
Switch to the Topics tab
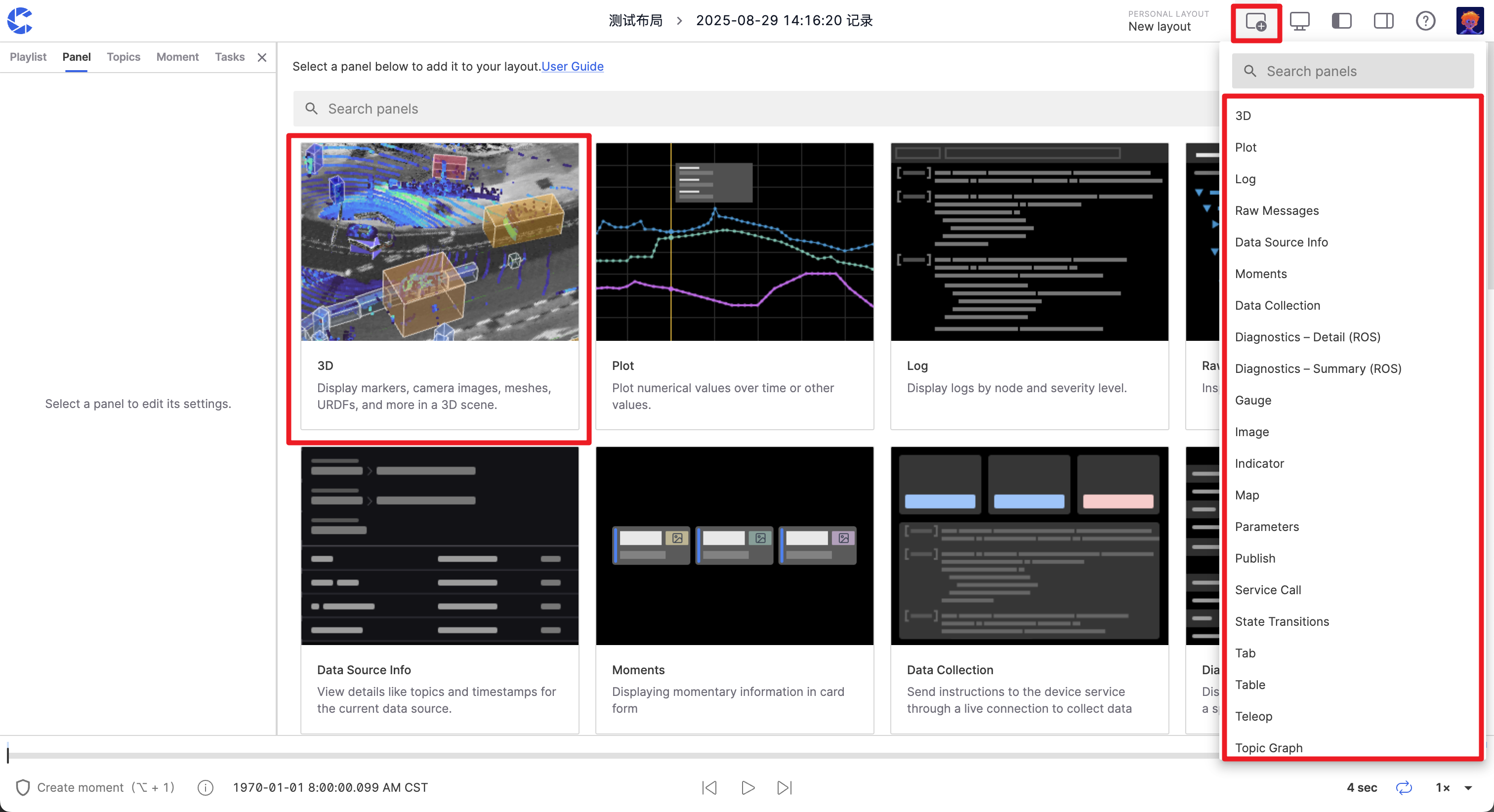123,57
